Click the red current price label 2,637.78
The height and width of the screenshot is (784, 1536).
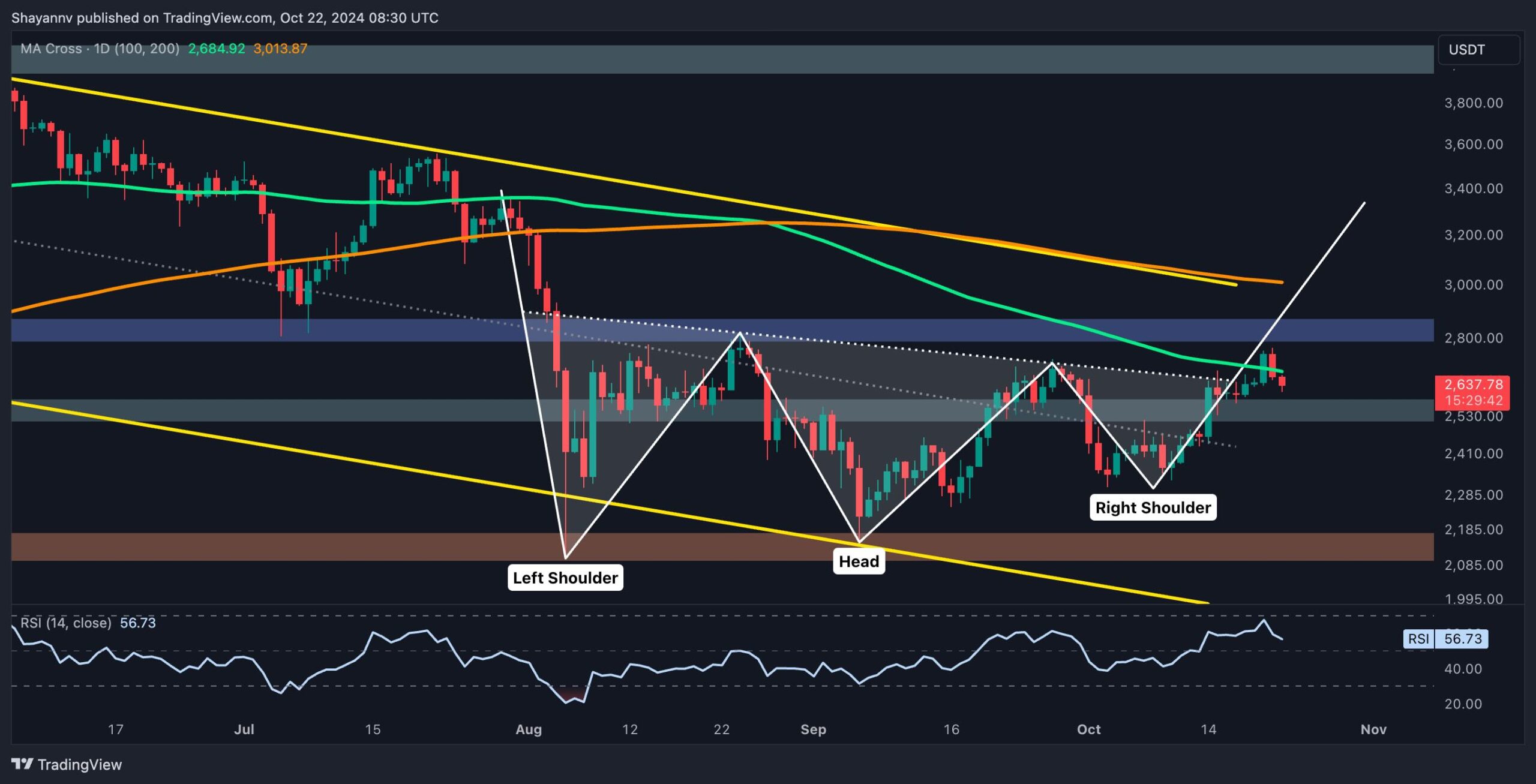(x=1472, y=385)
